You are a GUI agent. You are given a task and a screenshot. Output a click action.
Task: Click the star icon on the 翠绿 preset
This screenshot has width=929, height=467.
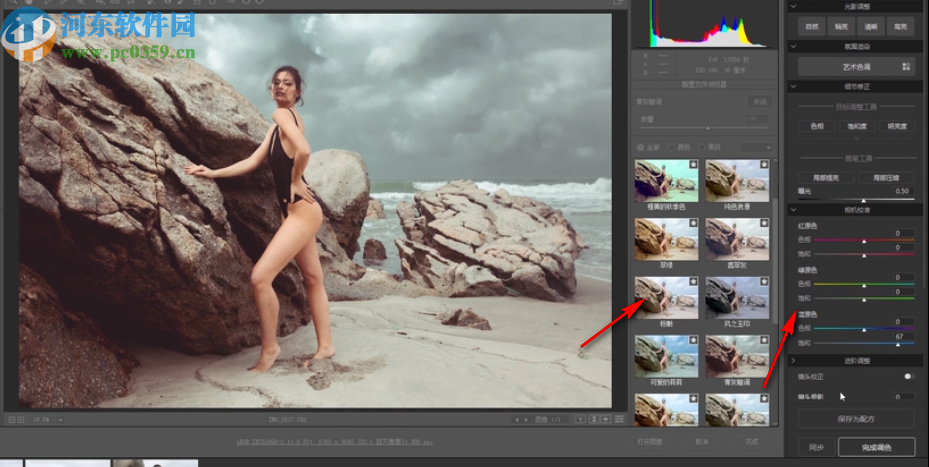(693, 225)
